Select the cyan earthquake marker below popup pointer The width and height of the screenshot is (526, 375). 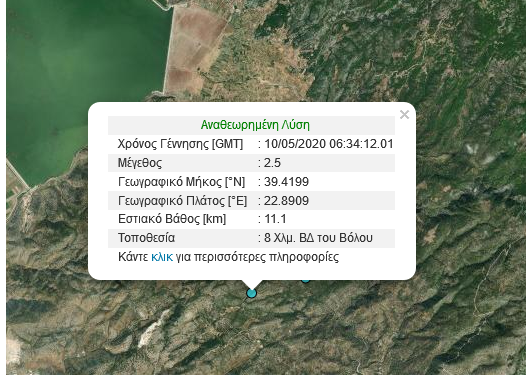point(251,293)
